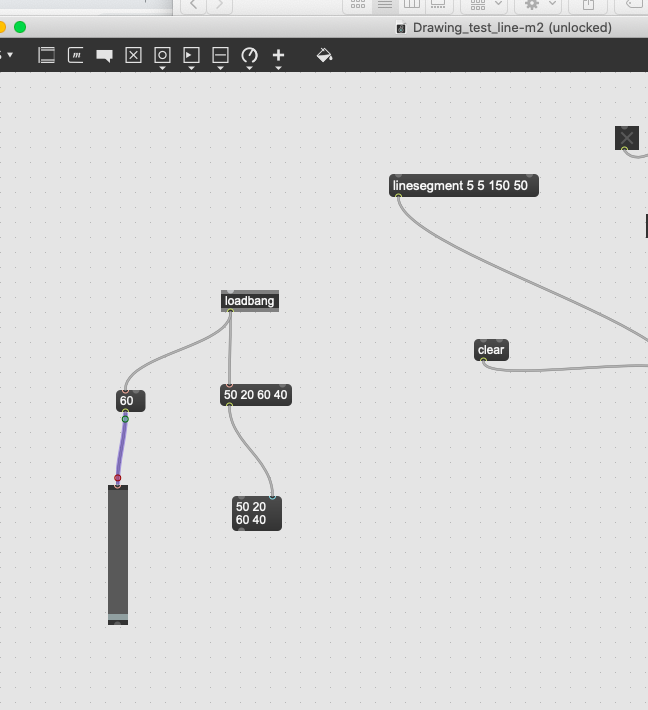Switch Finder window to gallery view

click(438, 5)
